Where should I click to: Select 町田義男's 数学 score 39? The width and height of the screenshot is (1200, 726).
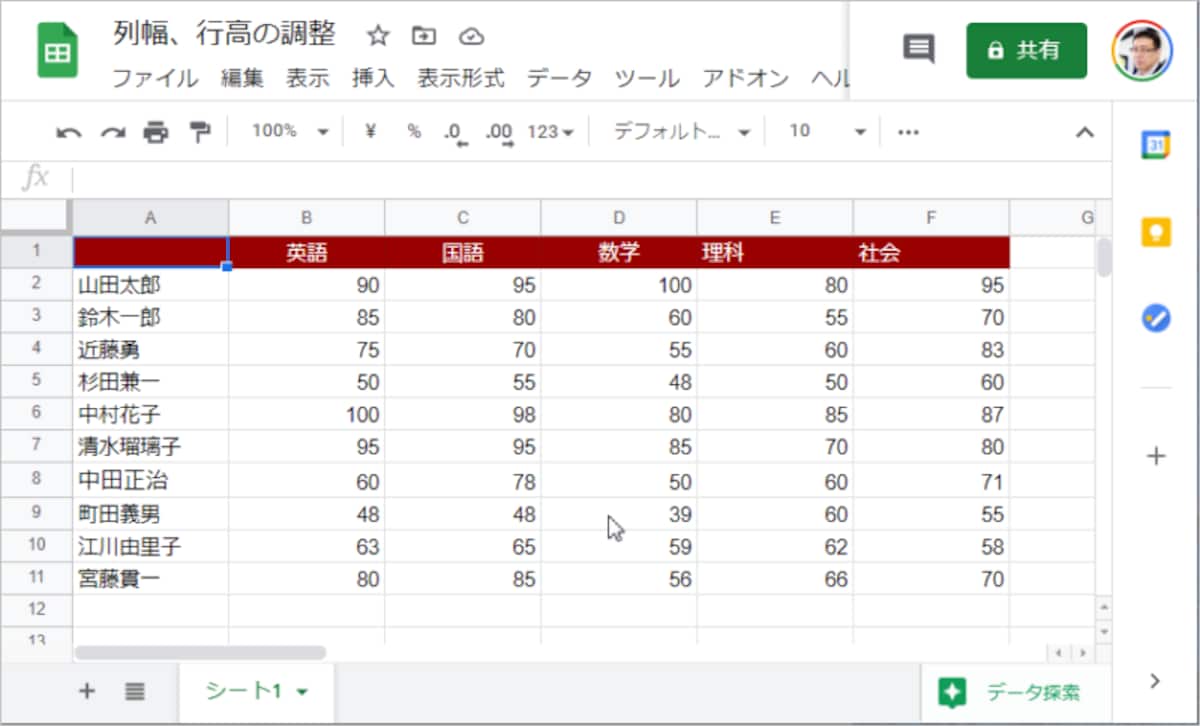[619, 514]
